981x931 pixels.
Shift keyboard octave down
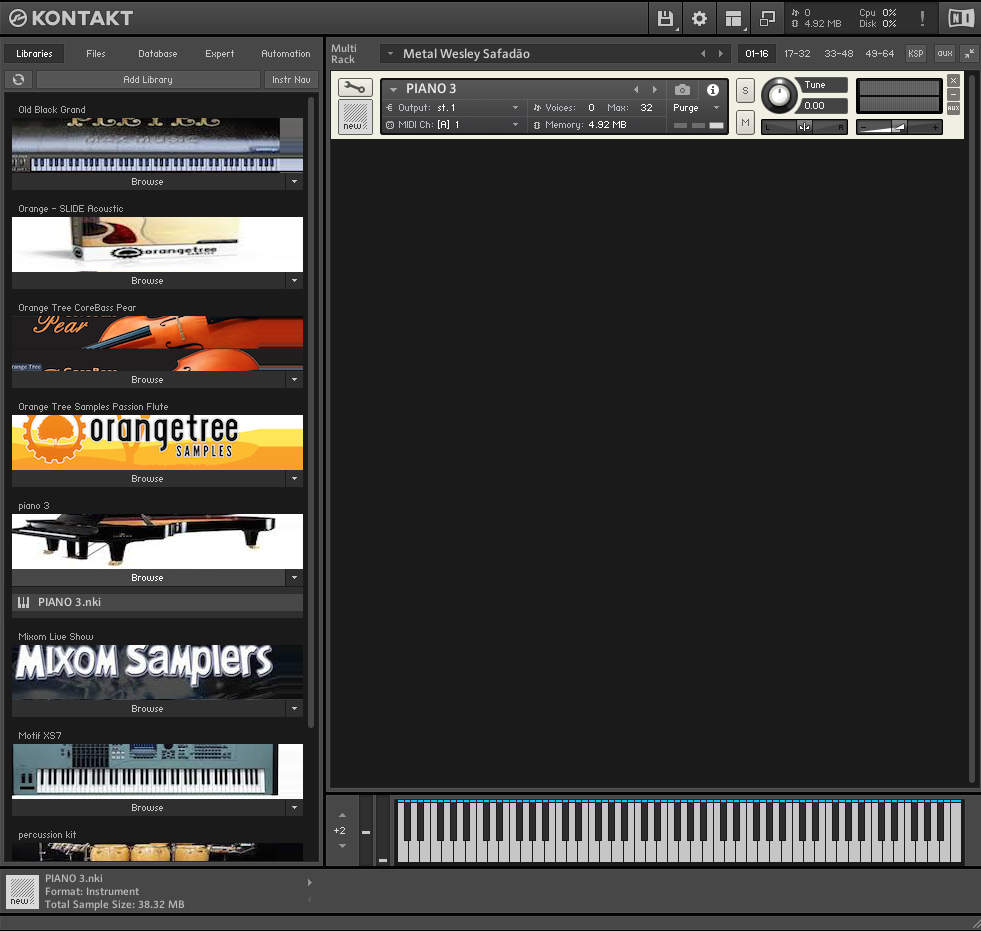(x=342, y=846)
